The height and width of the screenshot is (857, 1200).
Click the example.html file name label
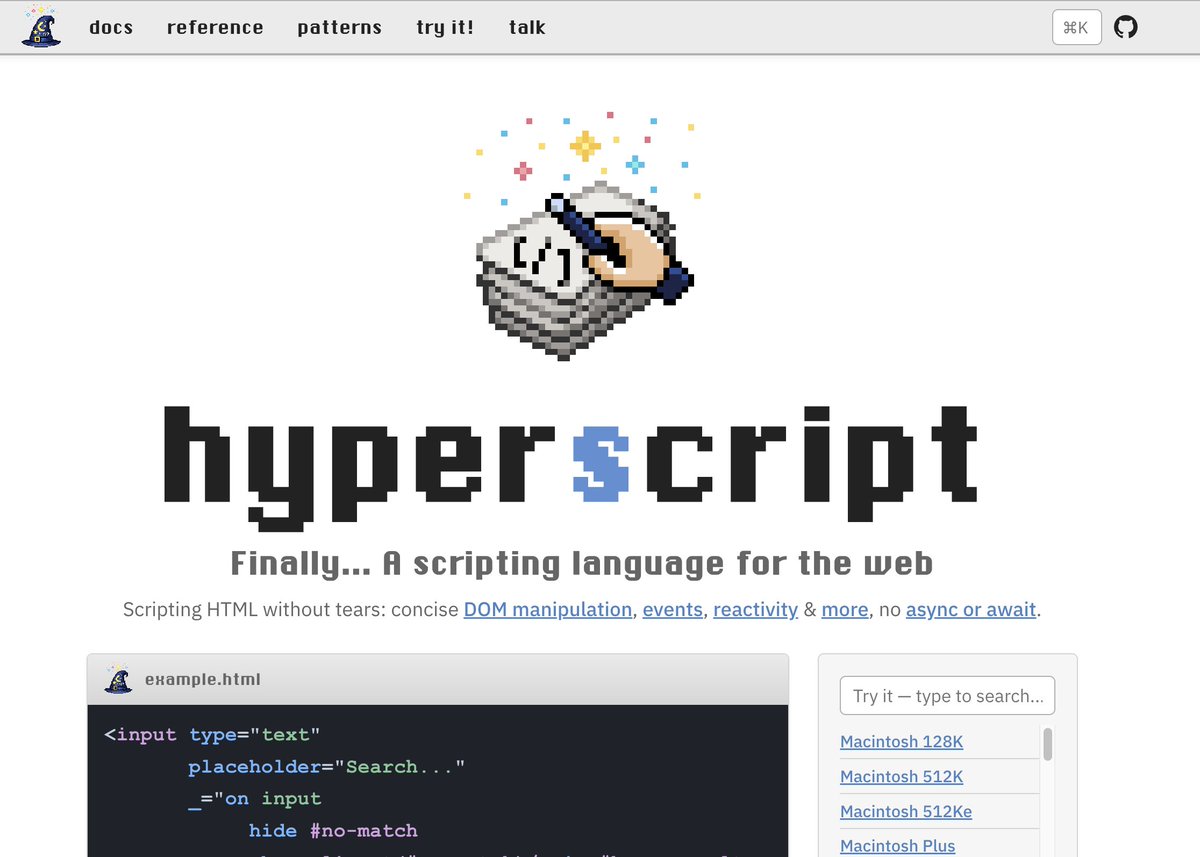coord(203,679)
